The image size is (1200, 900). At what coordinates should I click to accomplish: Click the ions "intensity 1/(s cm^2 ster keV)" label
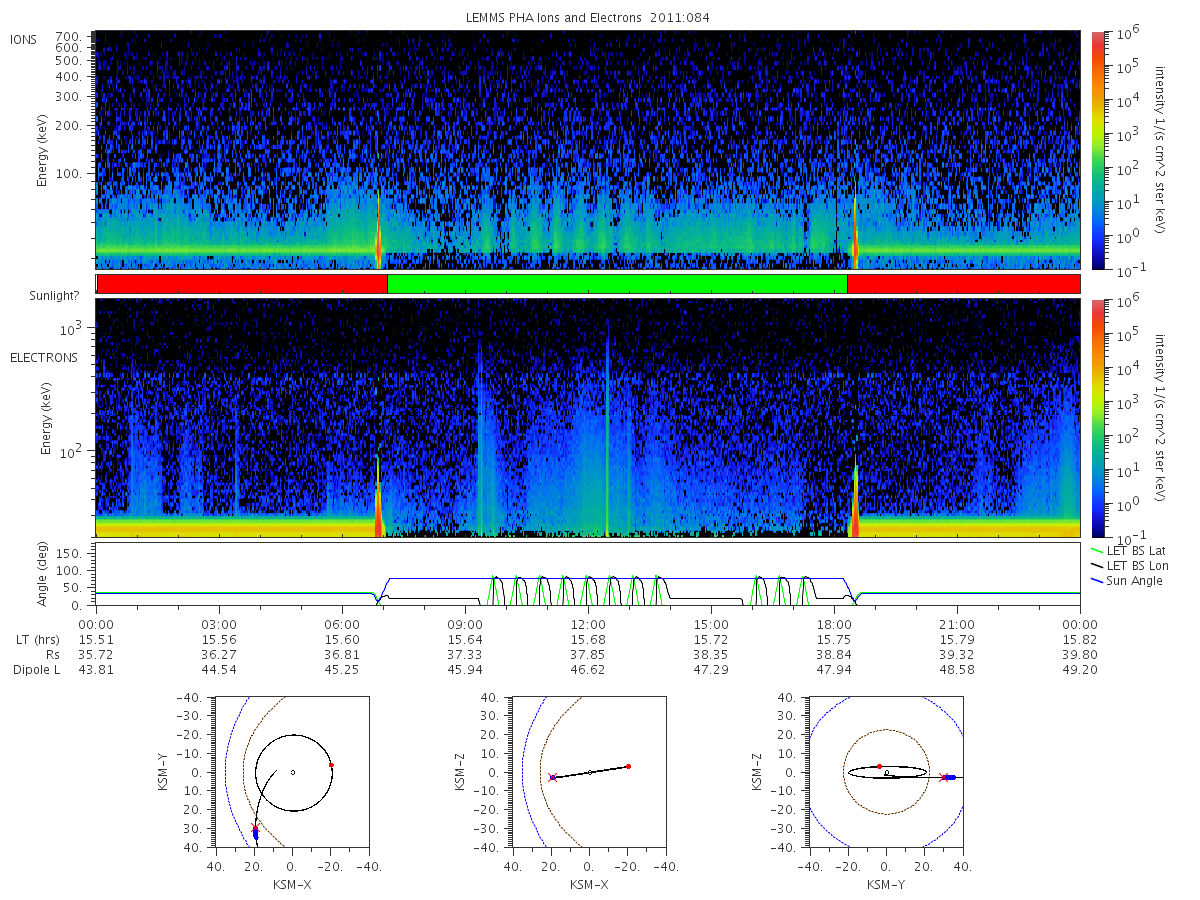coord(1161,150)
